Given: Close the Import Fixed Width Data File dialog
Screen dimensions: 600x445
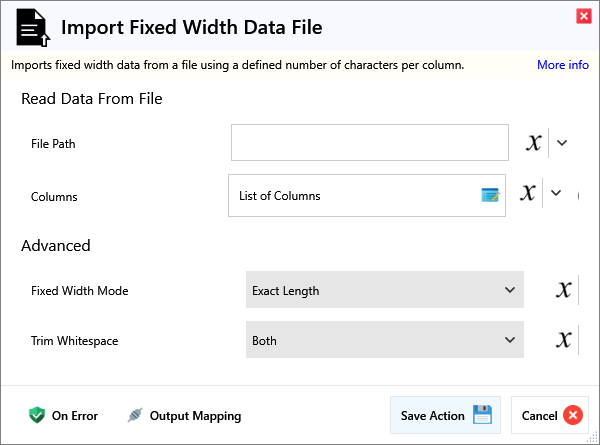Looking at the screenshot, I should (x=583, y=15).
